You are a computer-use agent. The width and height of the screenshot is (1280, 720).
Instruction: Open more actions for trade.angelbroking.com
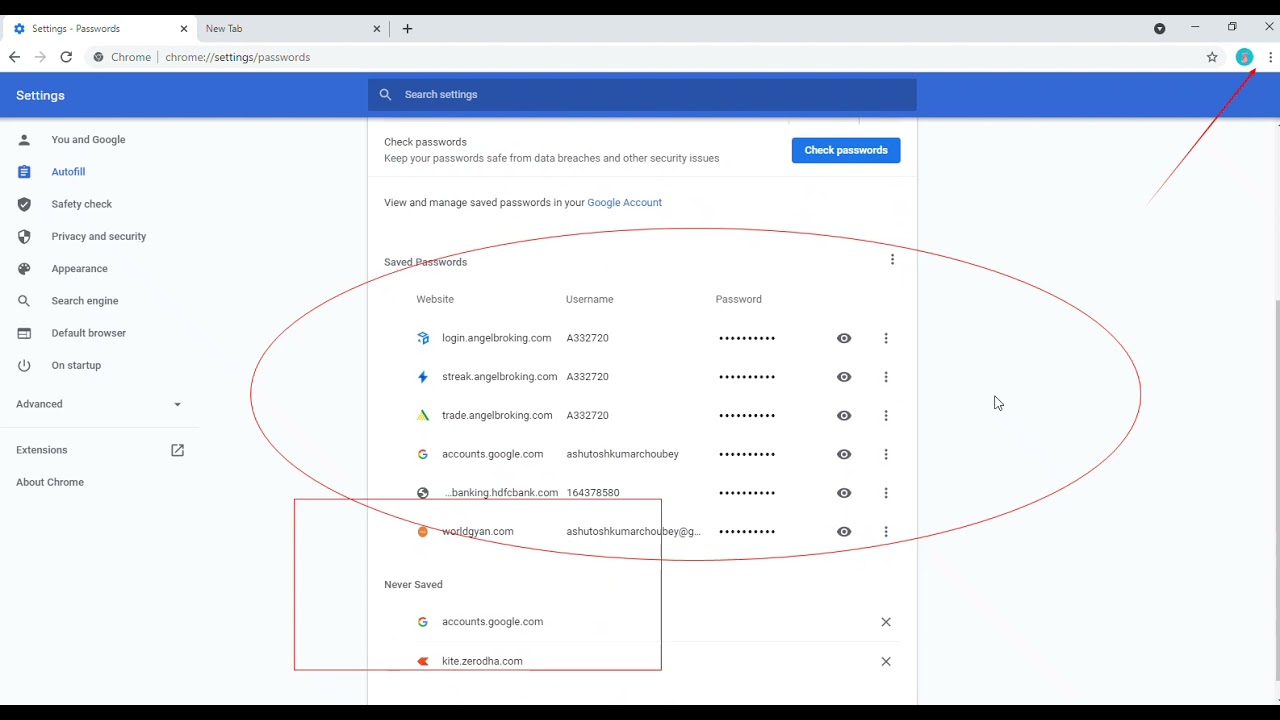click(x=886, y=415)
